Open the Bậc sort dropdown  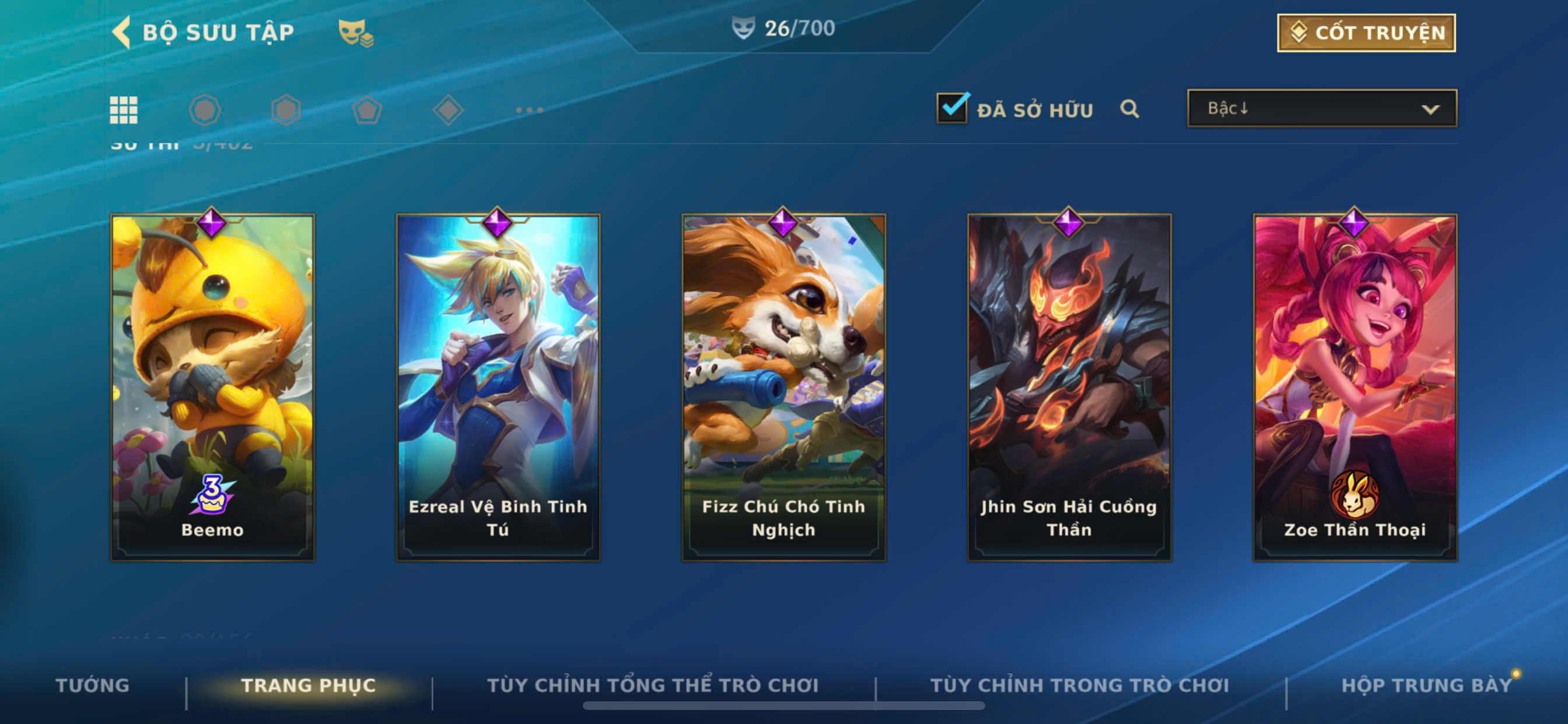point(1321,108)
